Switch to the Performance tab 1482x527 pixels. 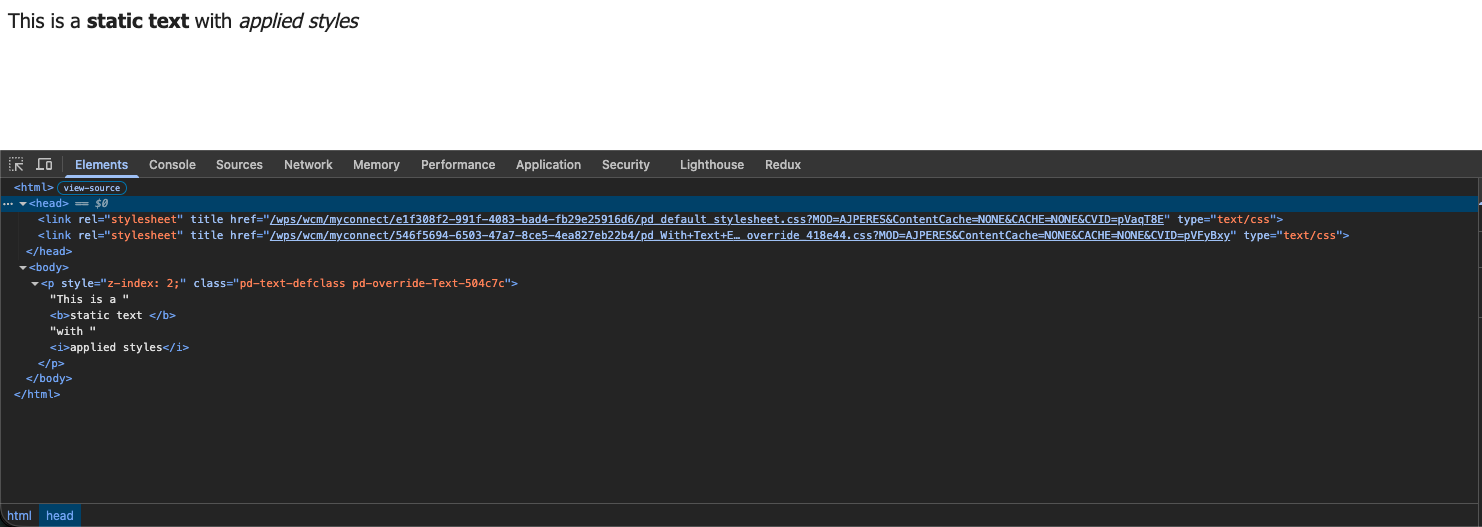(458, 164)
